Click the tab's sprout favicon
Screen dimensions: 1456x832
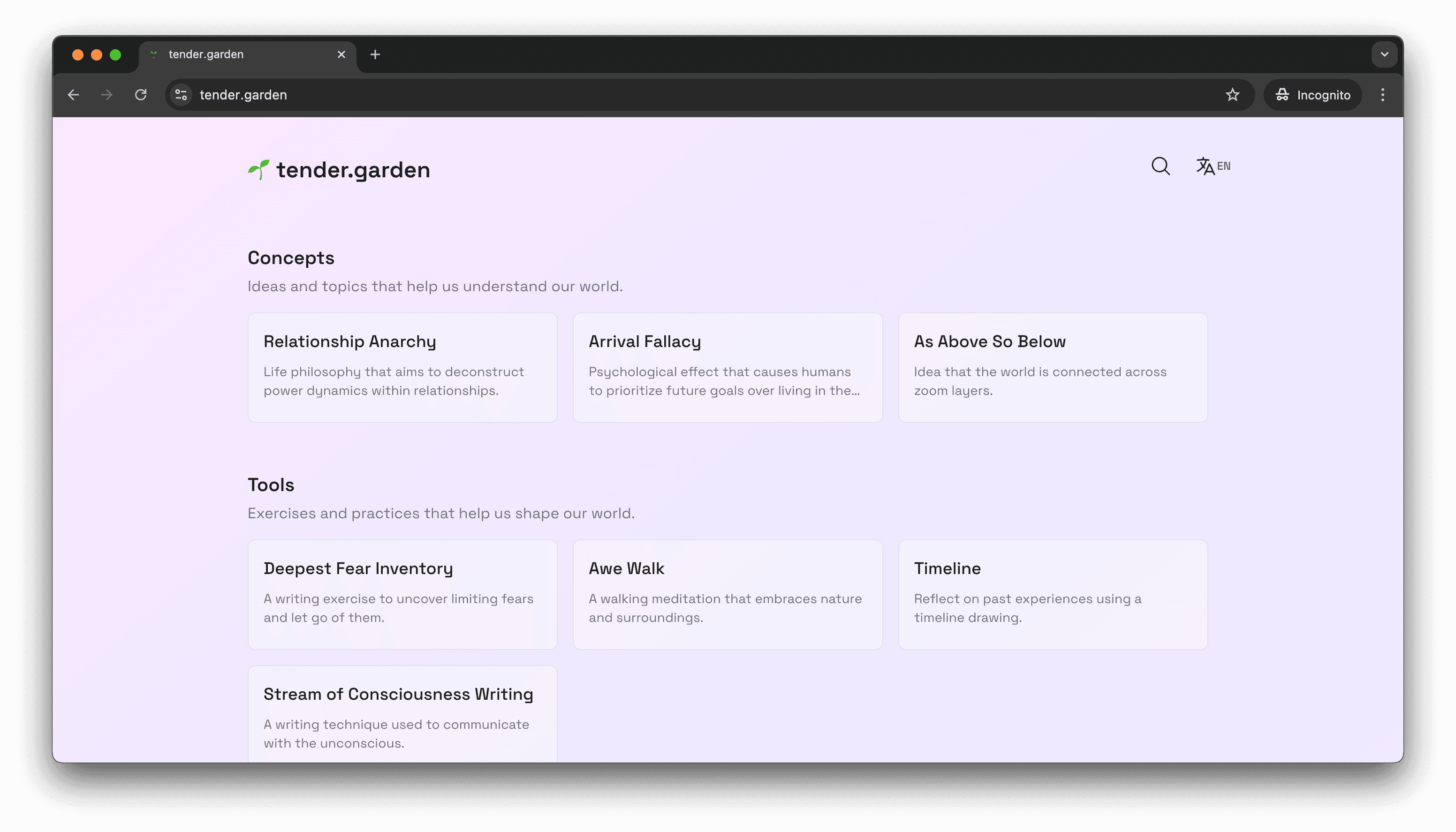click(x=154, y=54)
